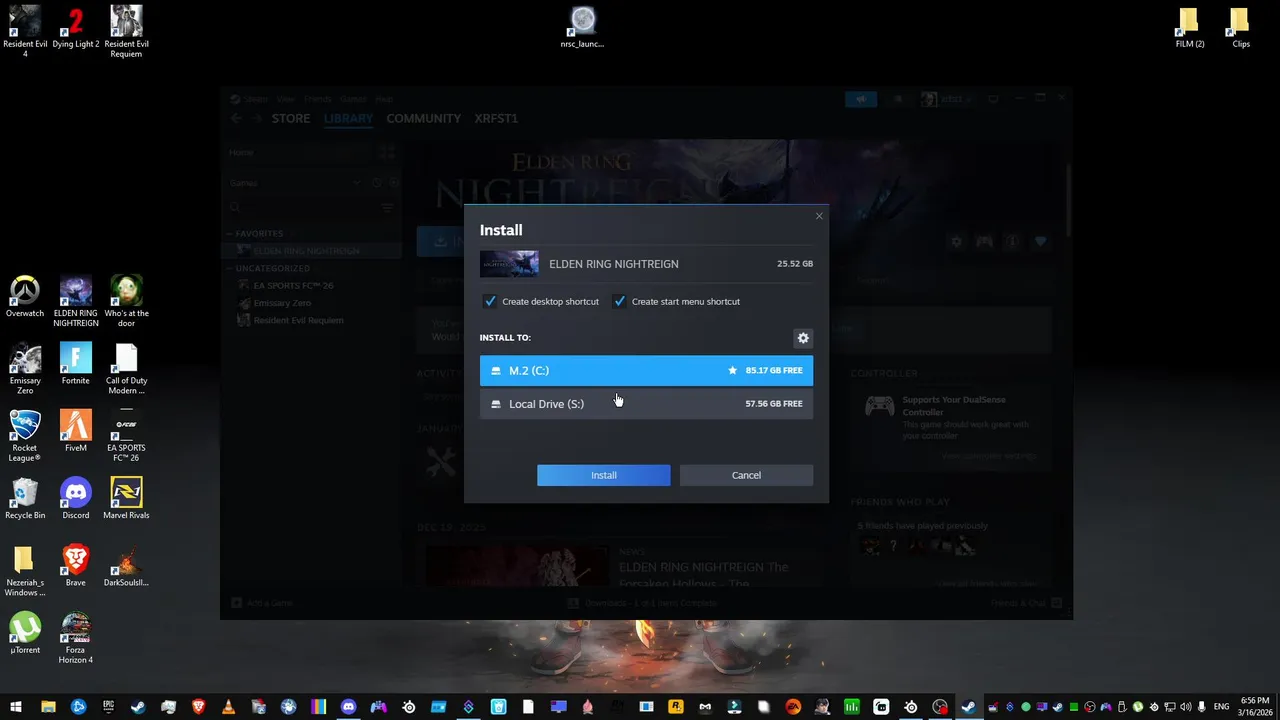Cancel the install dialog
The image size is (1280, 720).
pyautogui.click(x=746, y=475)
